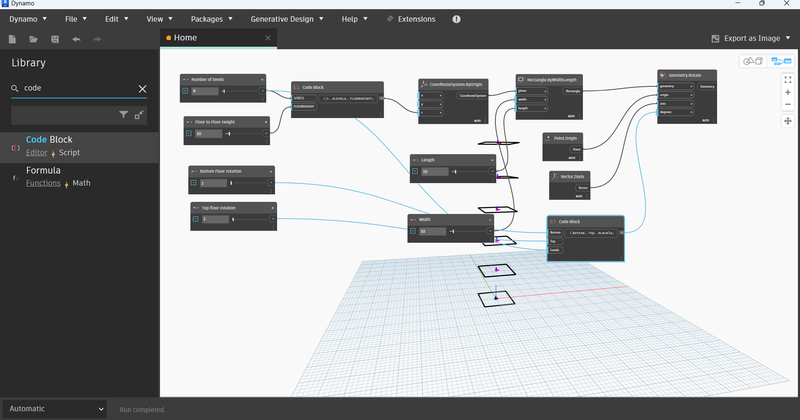
Task: Click the Vector output port on Vector.ZAxis
Action: 583,188
